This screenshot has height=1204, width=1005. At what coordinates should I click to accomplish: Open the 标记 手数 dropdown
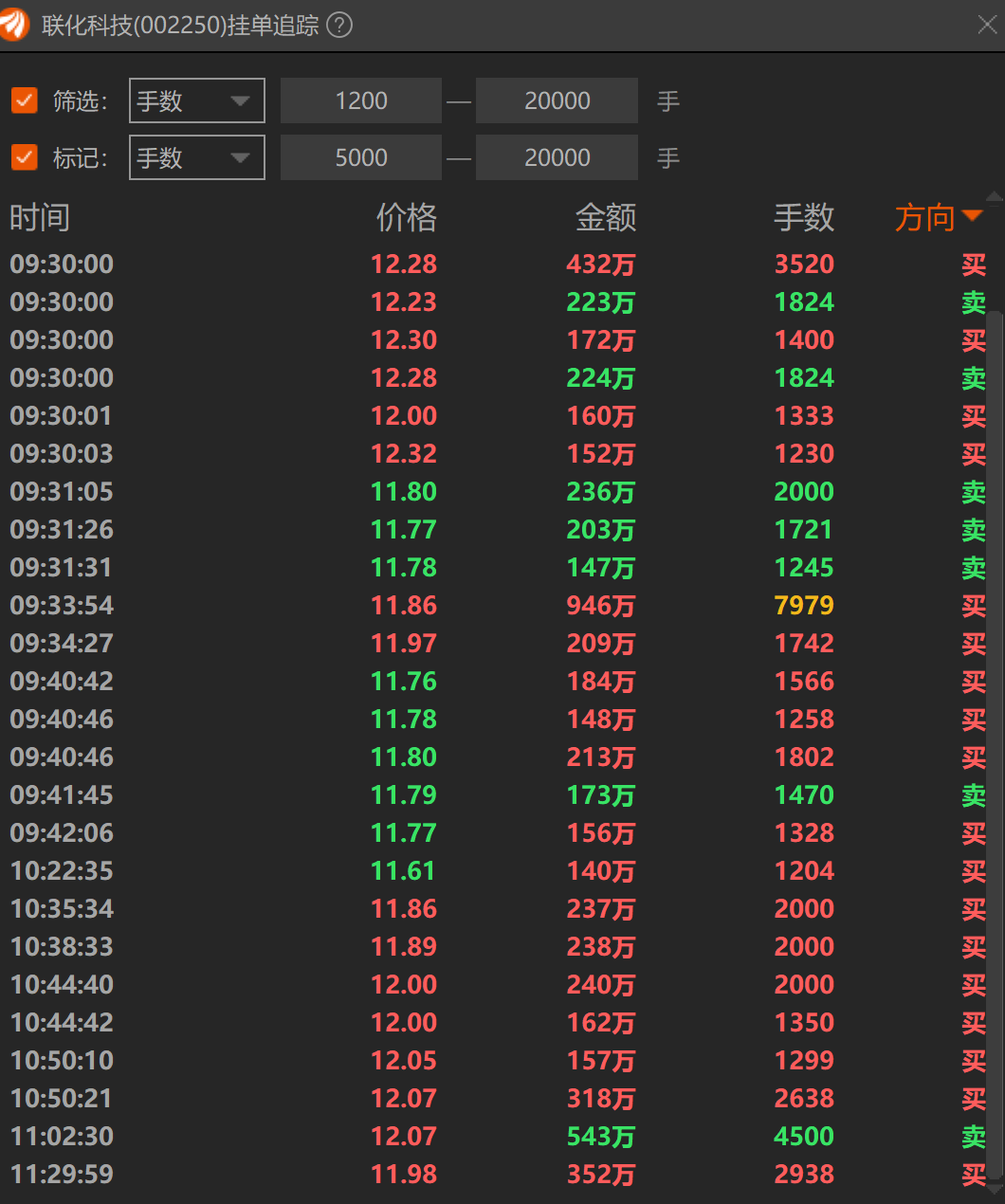click(x=197, y=157)
